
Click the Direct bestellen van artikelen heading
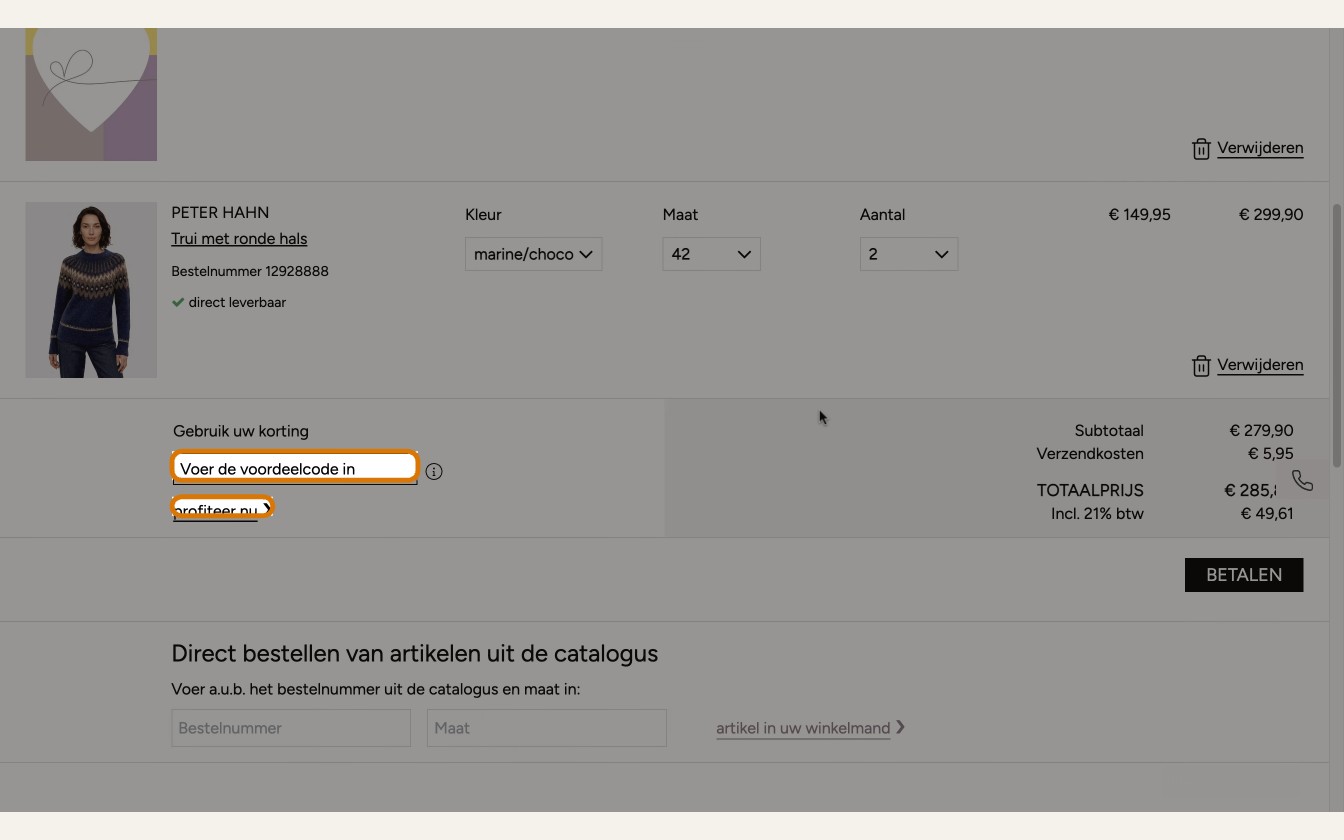(x=415, y=653)
